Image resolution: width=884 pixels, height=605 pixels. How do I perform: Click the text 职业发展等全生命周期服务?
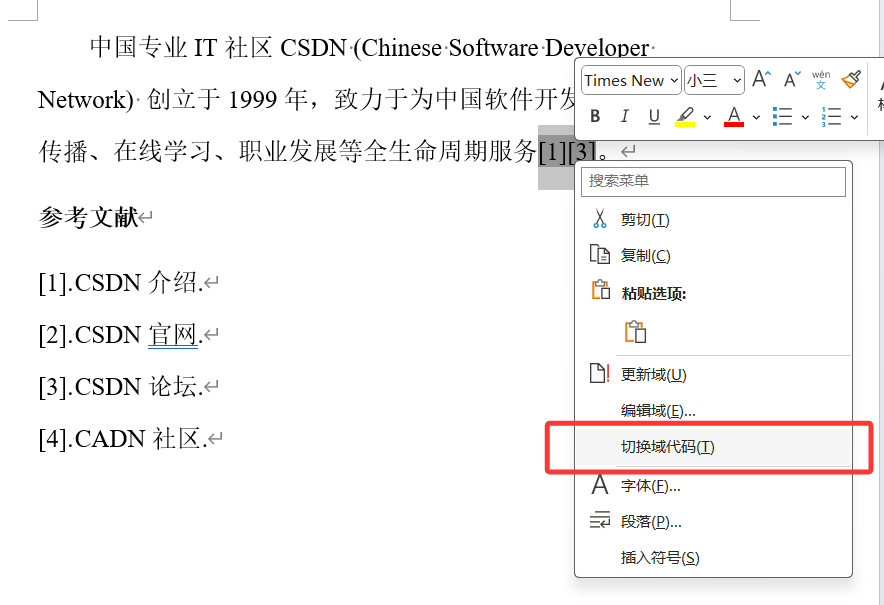[387, 151]
